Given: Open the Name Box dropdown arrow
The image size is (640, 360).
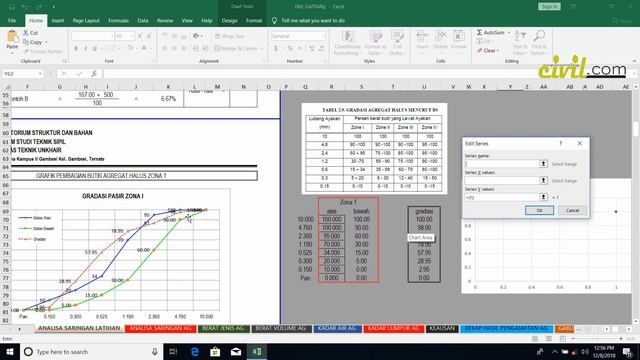Looking at the screenshot, I should 40,74.
